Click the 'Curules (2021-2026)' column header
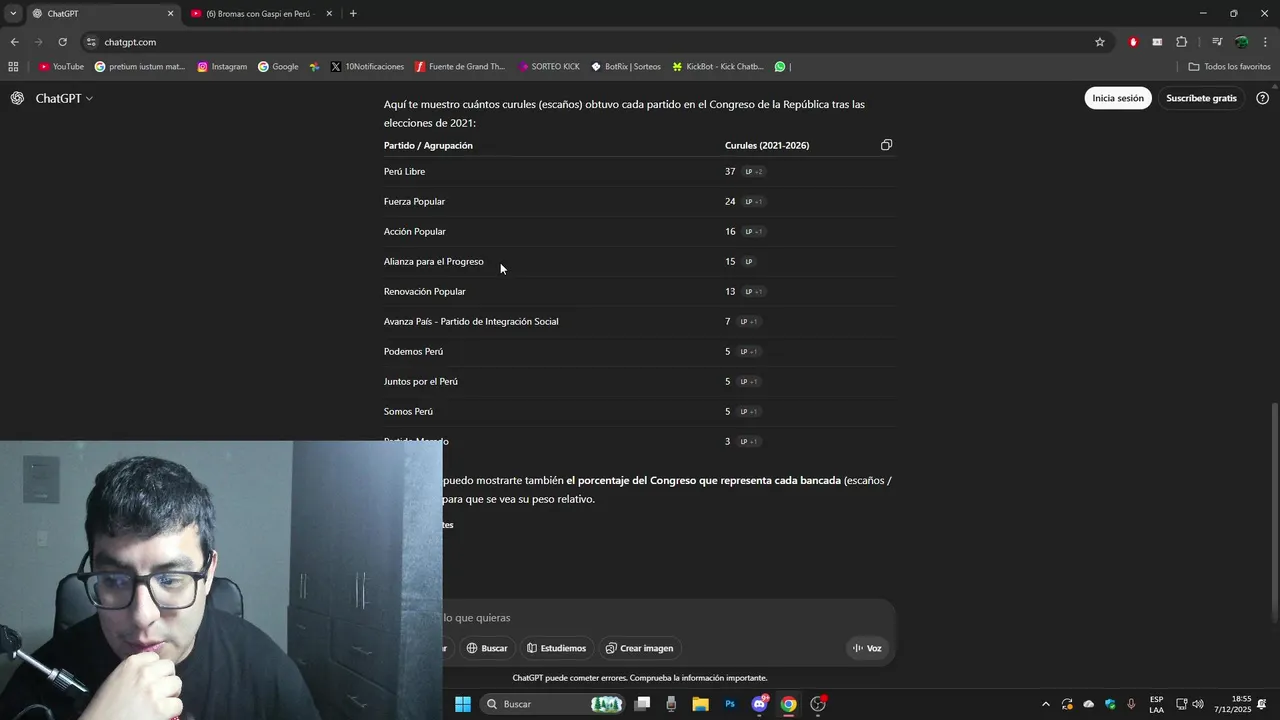The height and width of the screenshot is (720, 1280). point(767,146)
